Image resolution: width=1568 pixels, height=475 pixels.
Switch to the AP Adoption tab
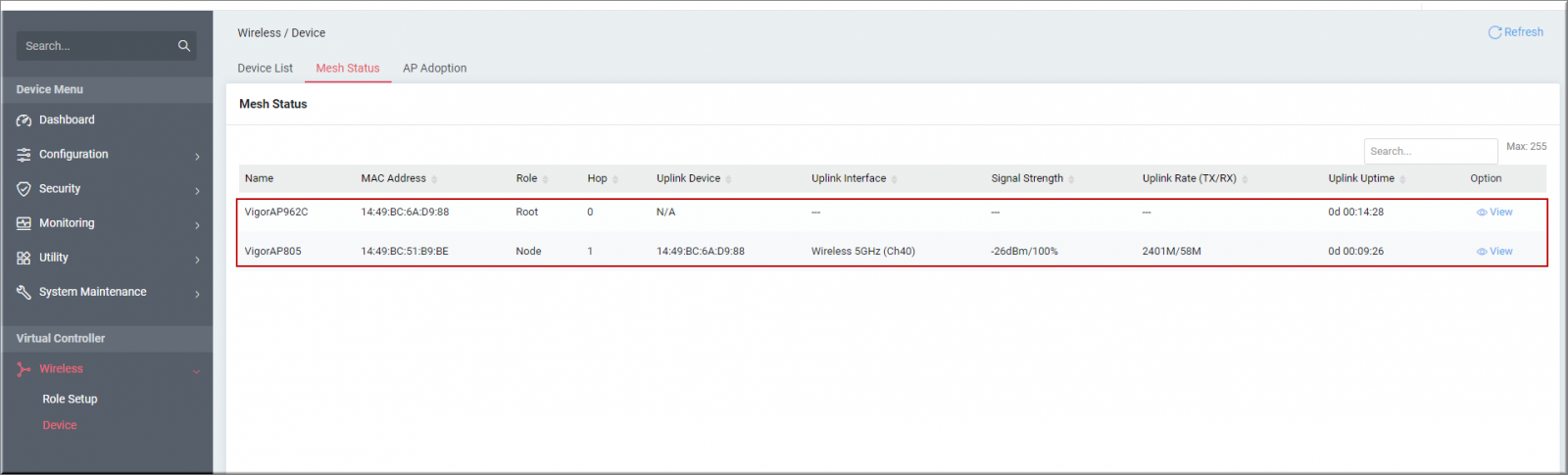point(434,68)
